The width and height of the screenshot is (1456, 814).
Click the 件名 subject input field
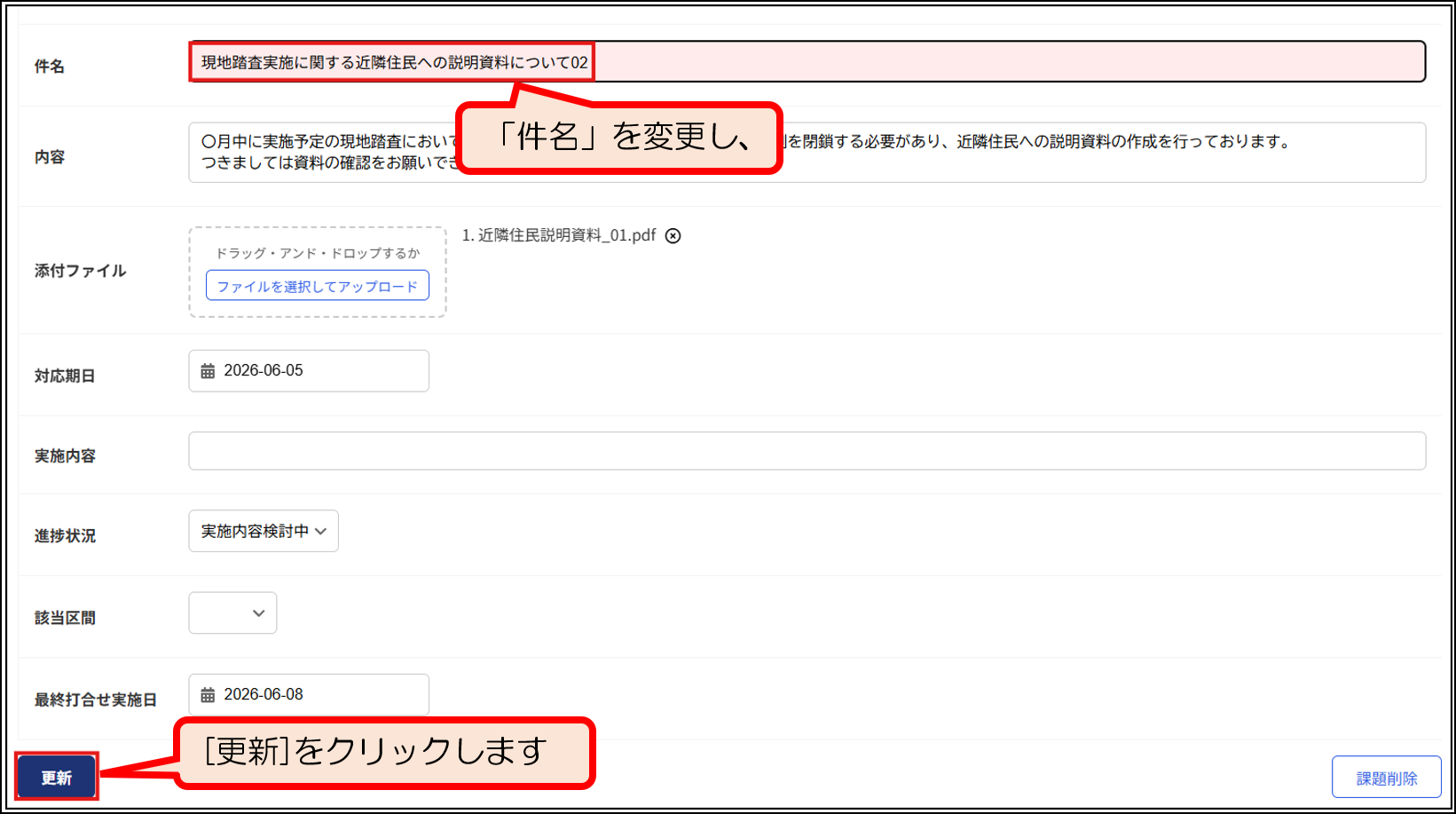coord(807,62)
